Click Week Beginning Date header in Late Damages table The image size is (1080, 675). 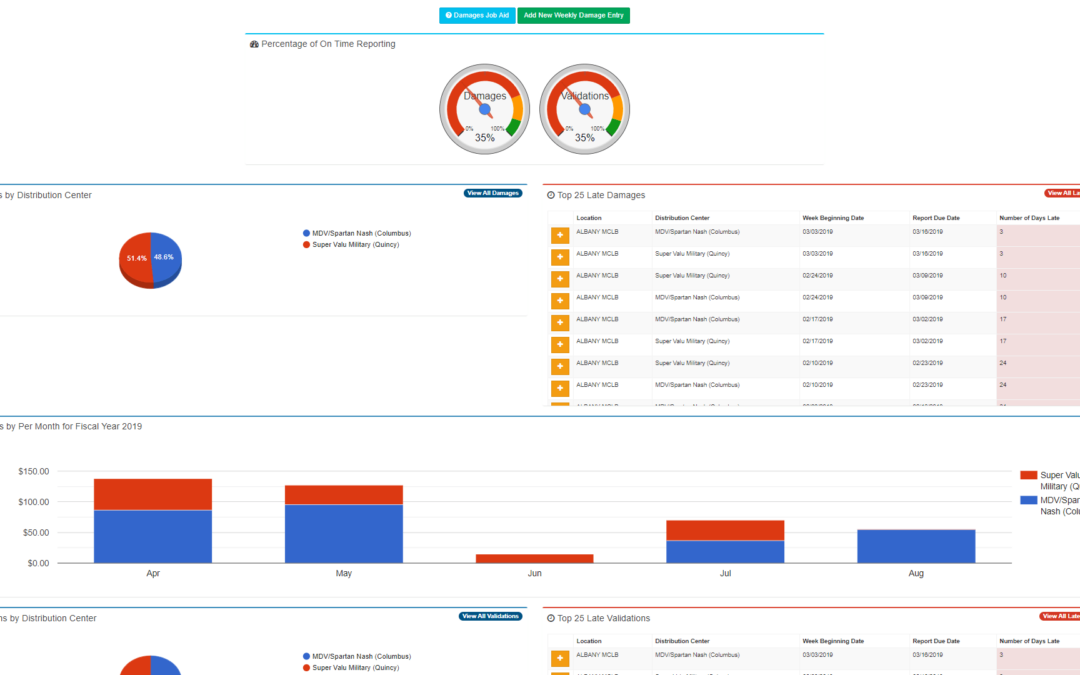point(833,218)
